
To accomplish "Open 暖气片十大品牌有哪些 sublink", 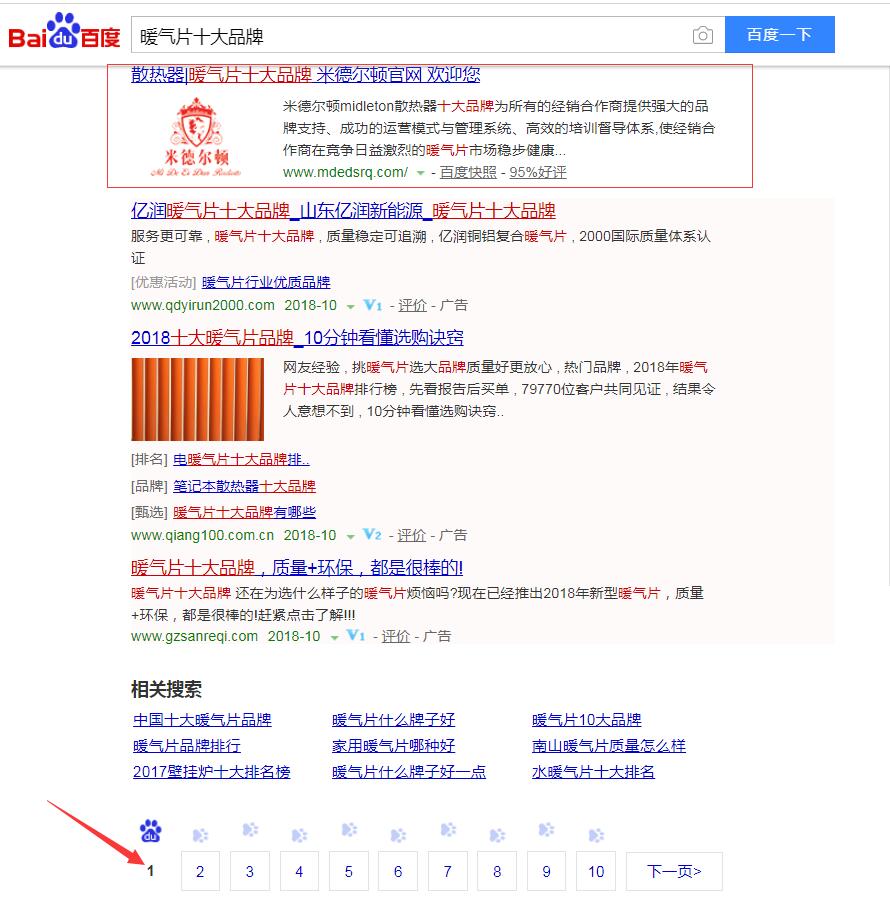I will click(244, 512).
